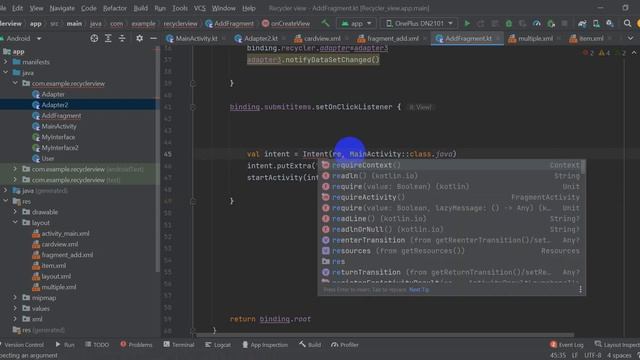
Task: Click Sync Project with Gradle icon
Action: click(582, 24)
